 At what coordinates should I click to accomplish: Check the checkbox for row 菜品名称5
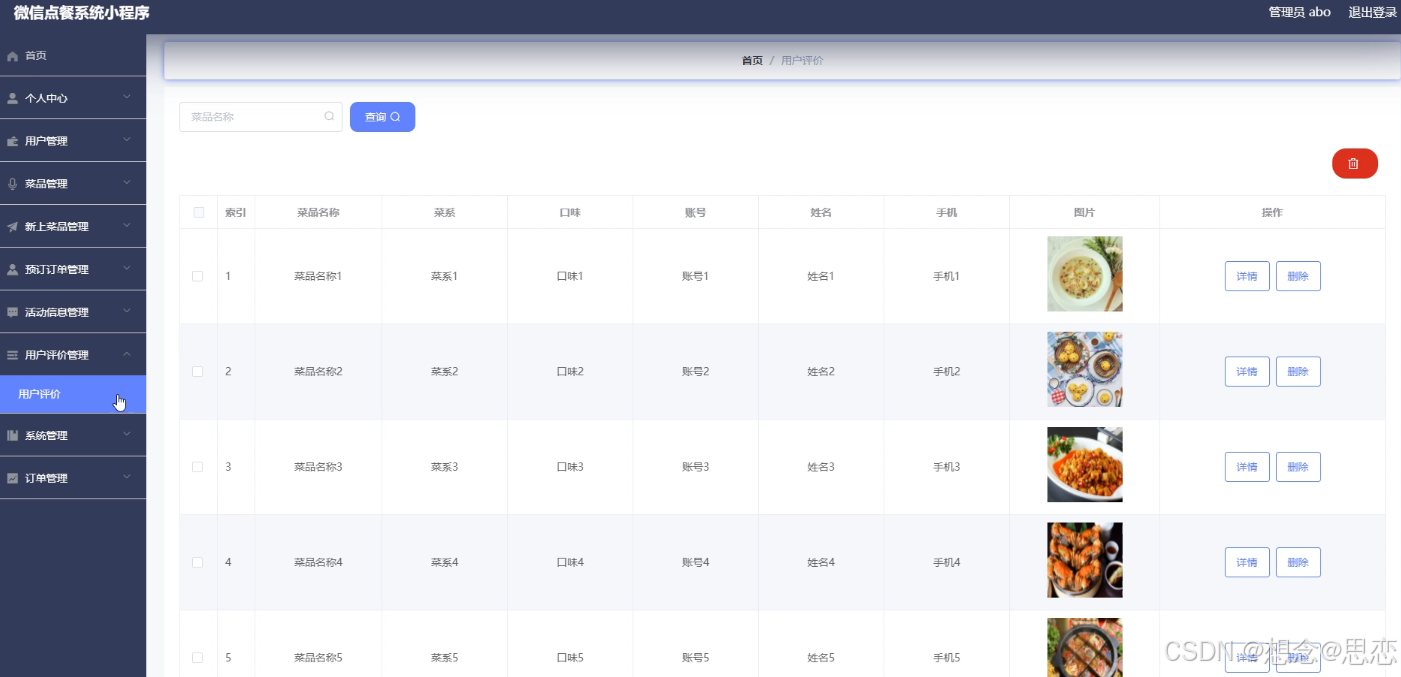point(198,658)
